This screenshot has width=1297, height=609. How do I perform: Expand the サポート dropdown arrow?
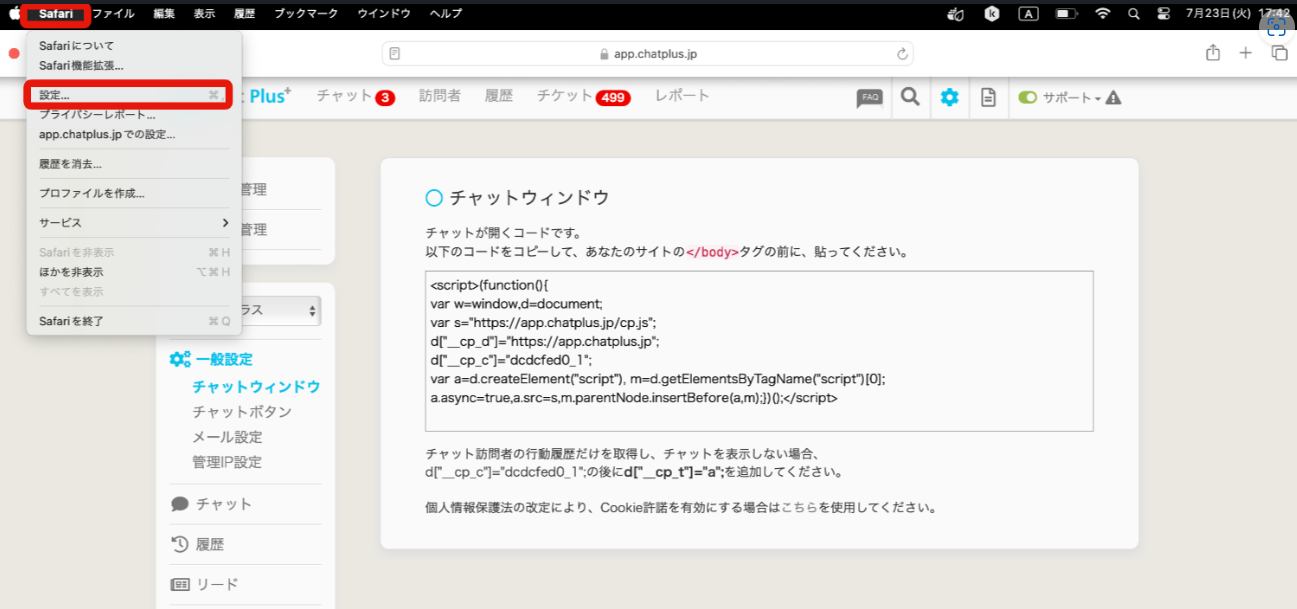[x=1098, y=99]
